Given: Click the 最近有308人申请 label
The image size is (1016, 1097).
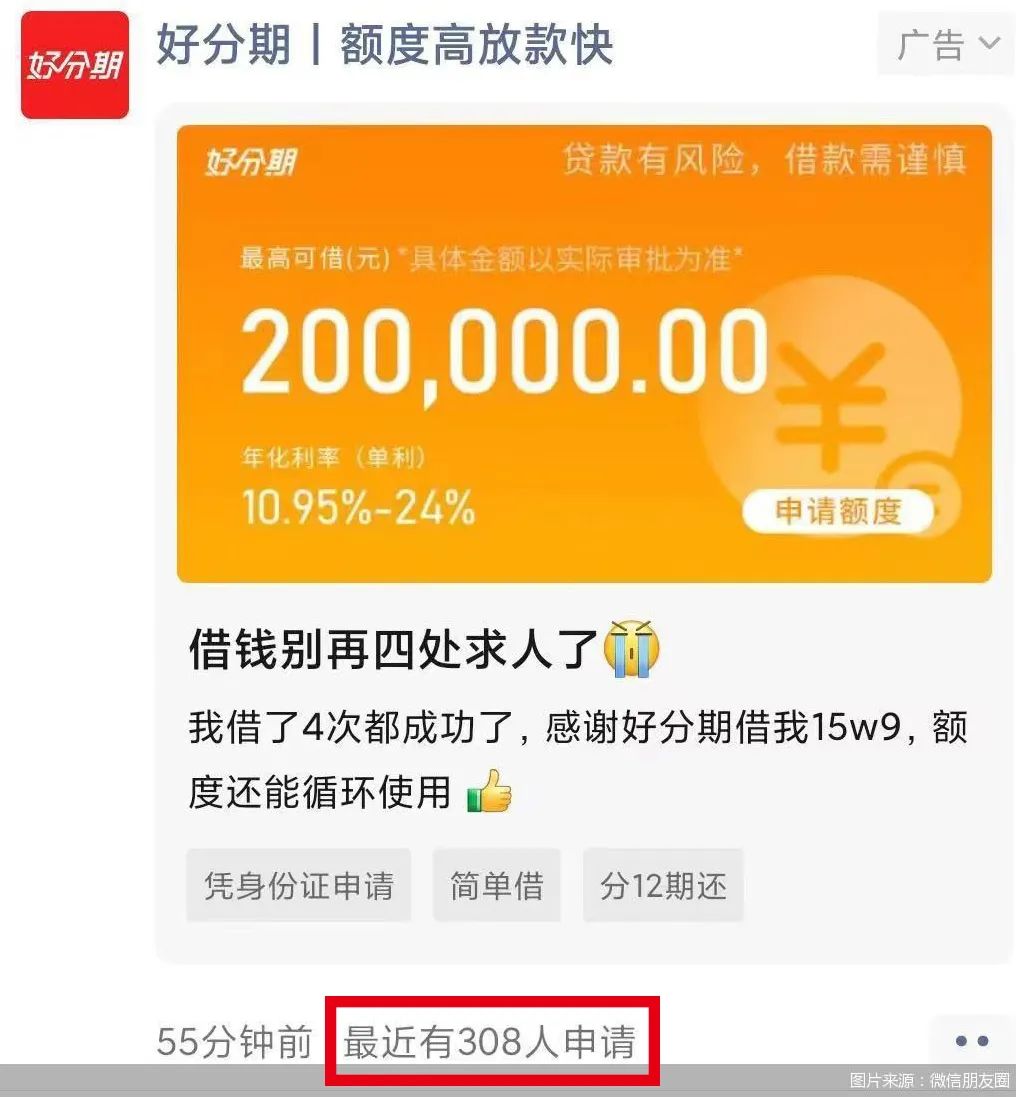Looking at the screenshot, I should coord(490,1041).
